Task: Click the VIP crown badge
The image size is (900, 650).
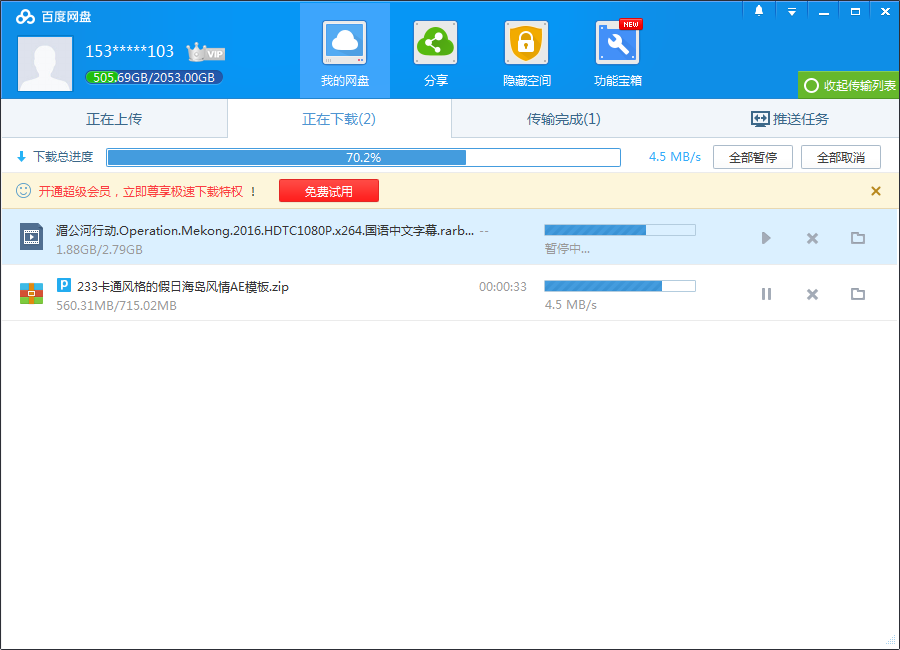Action: (x=205, y=52)
